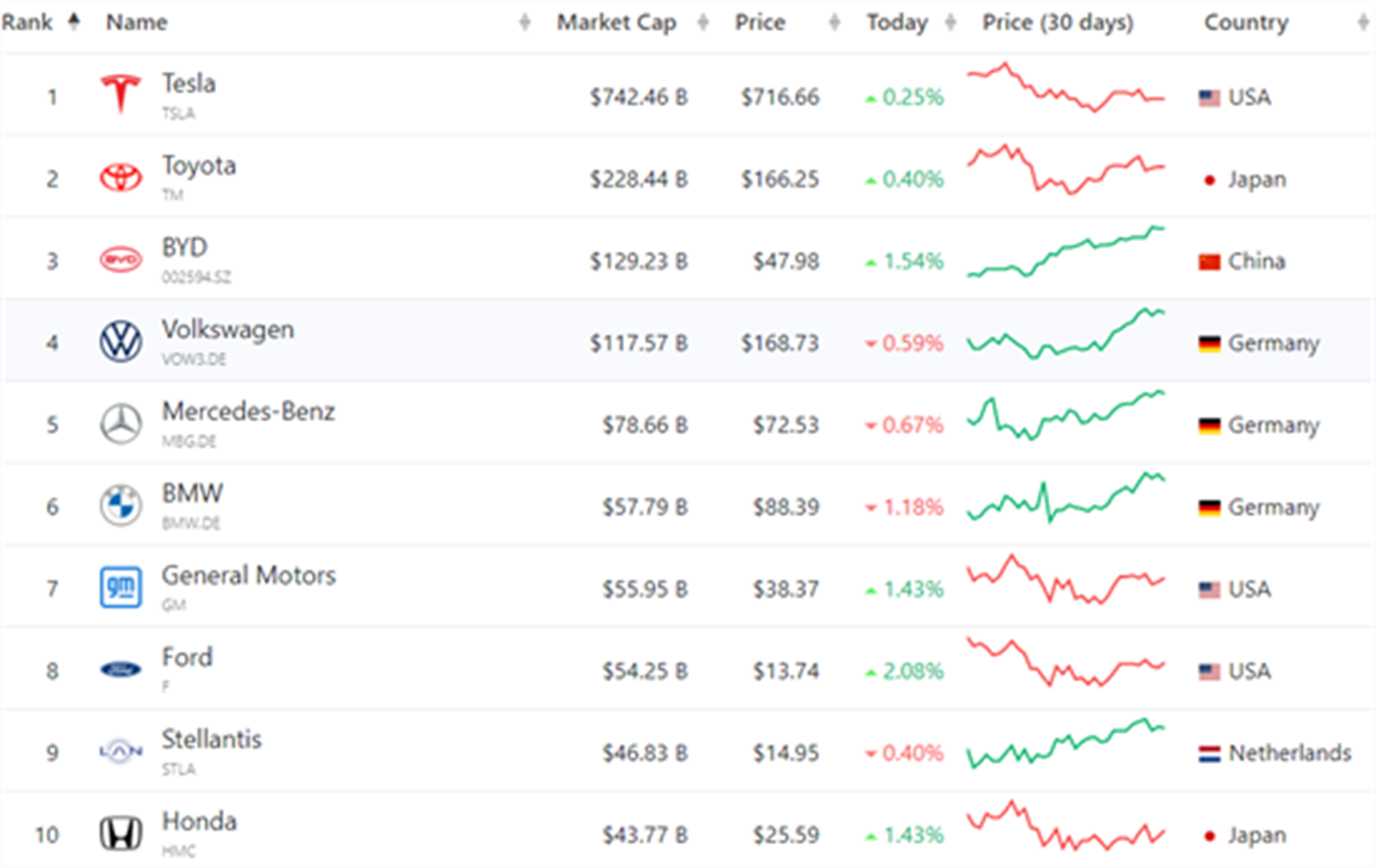The height and width of the screenshot is (868, 1376).
Task: Click Volkswagen price $168.73
Action: pos(780,343)
